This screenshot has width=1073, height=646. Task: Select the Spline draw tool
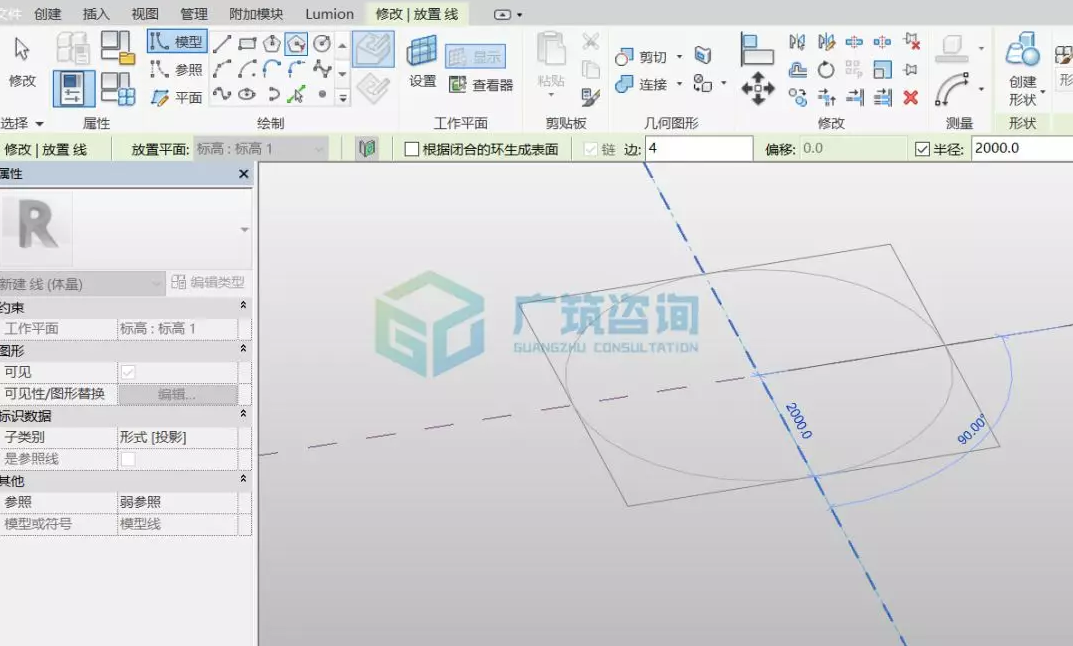point(222,94)
